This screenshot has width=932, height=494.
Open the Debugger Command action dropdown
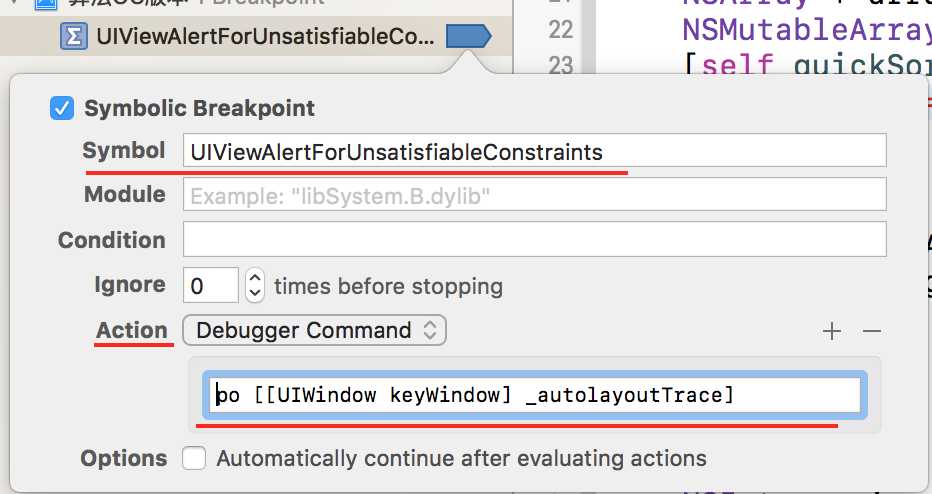314,331
